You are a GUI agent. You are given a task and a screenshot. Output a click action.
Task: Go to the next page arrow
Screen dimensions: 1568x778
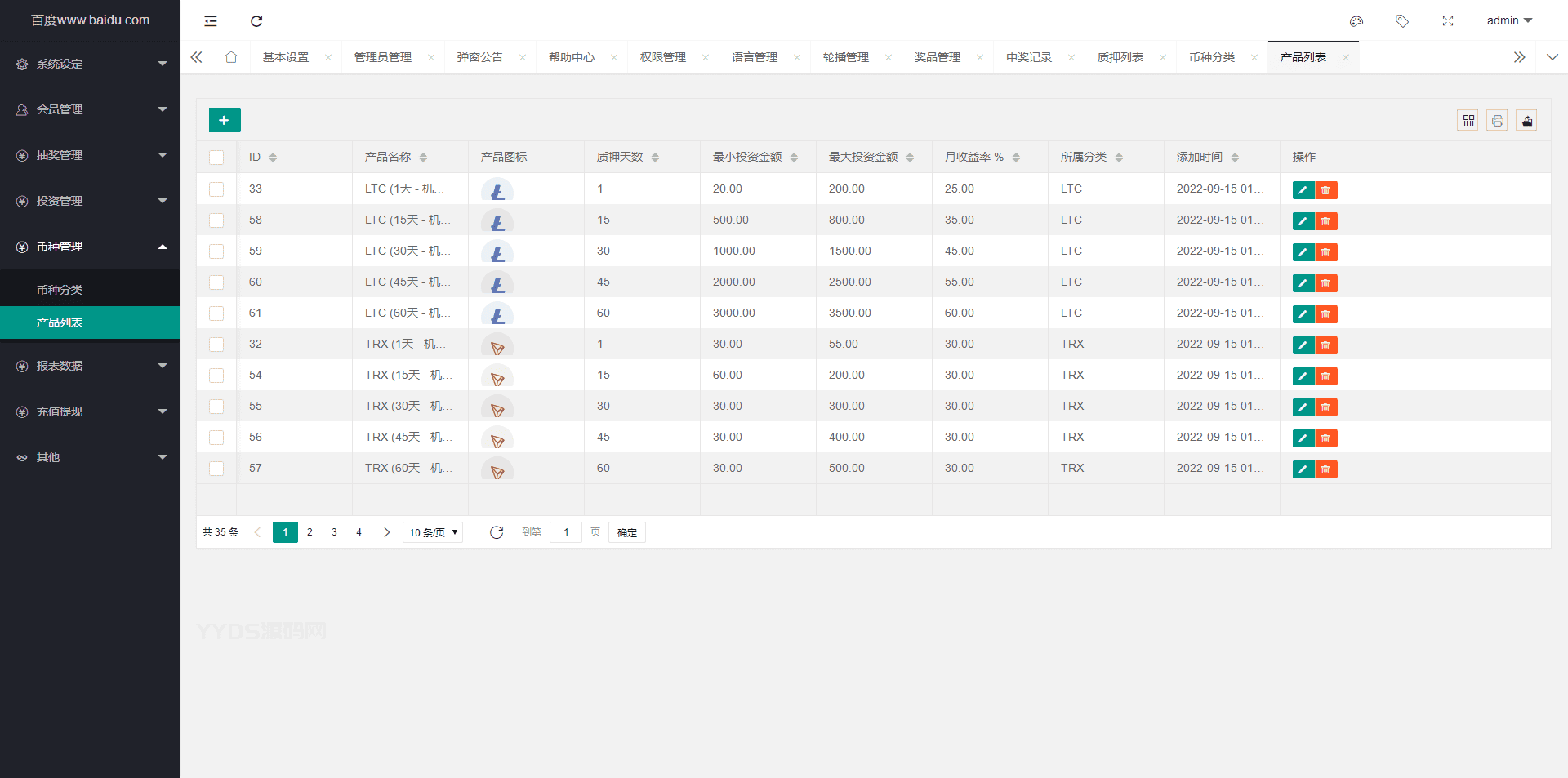click(386, 532)
